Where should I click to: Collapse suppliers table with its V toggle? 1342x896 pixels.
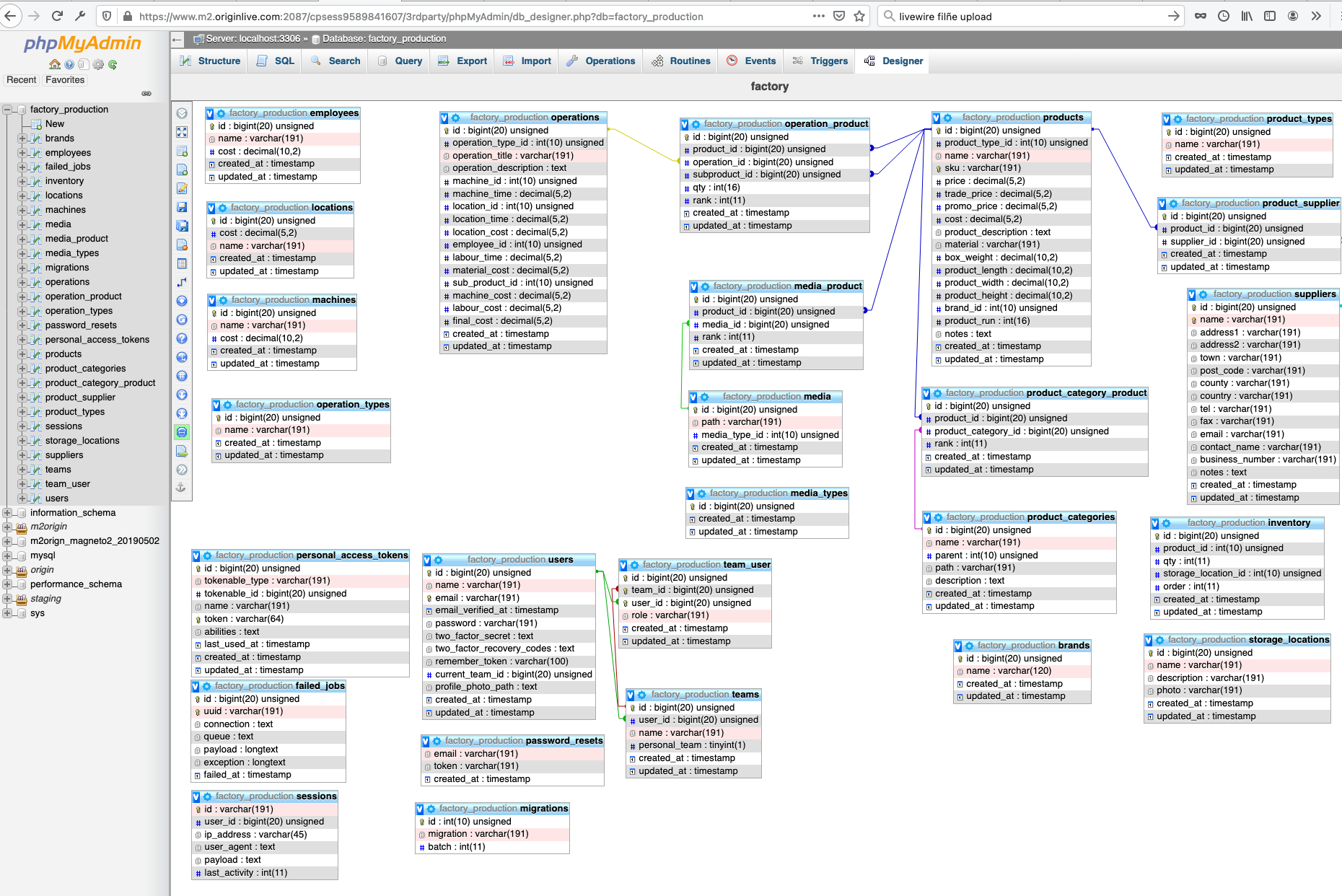1192,294
